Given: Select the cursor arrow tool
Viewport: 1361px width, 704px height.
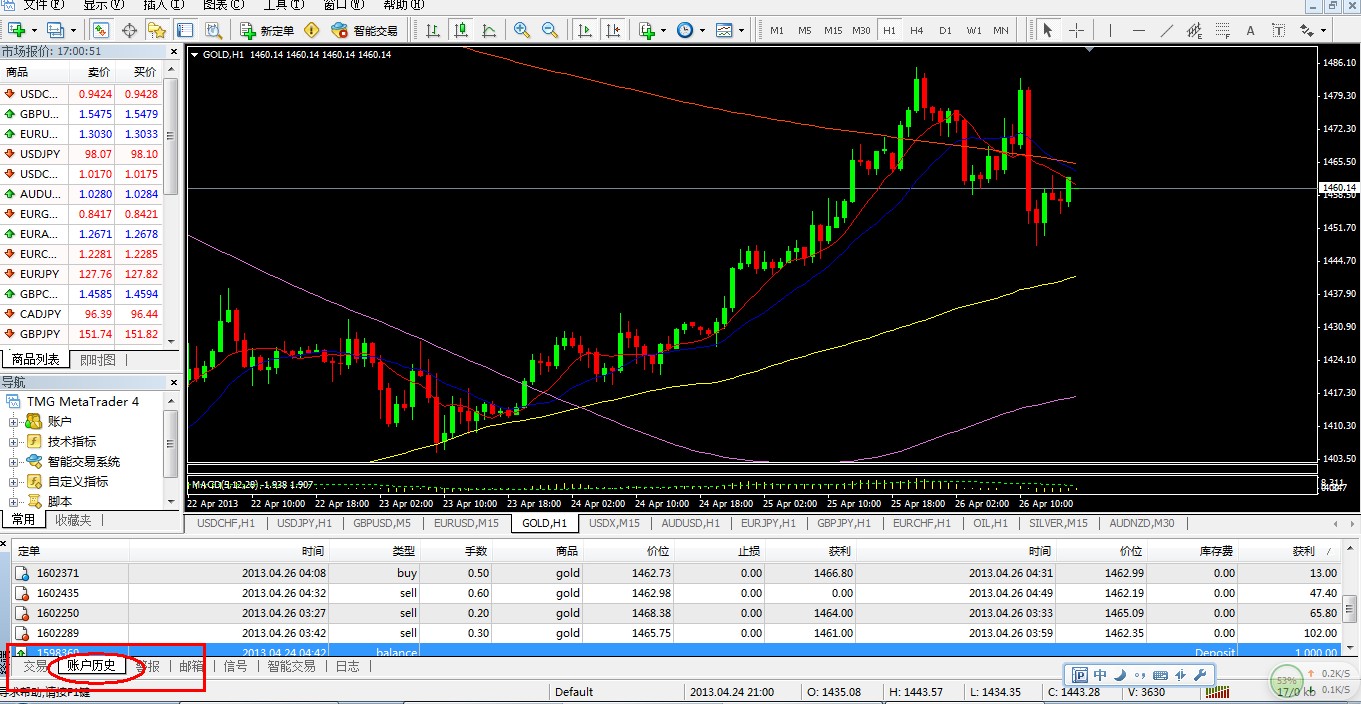Looking at the screenshot, I should click(x=1048, y=30).
